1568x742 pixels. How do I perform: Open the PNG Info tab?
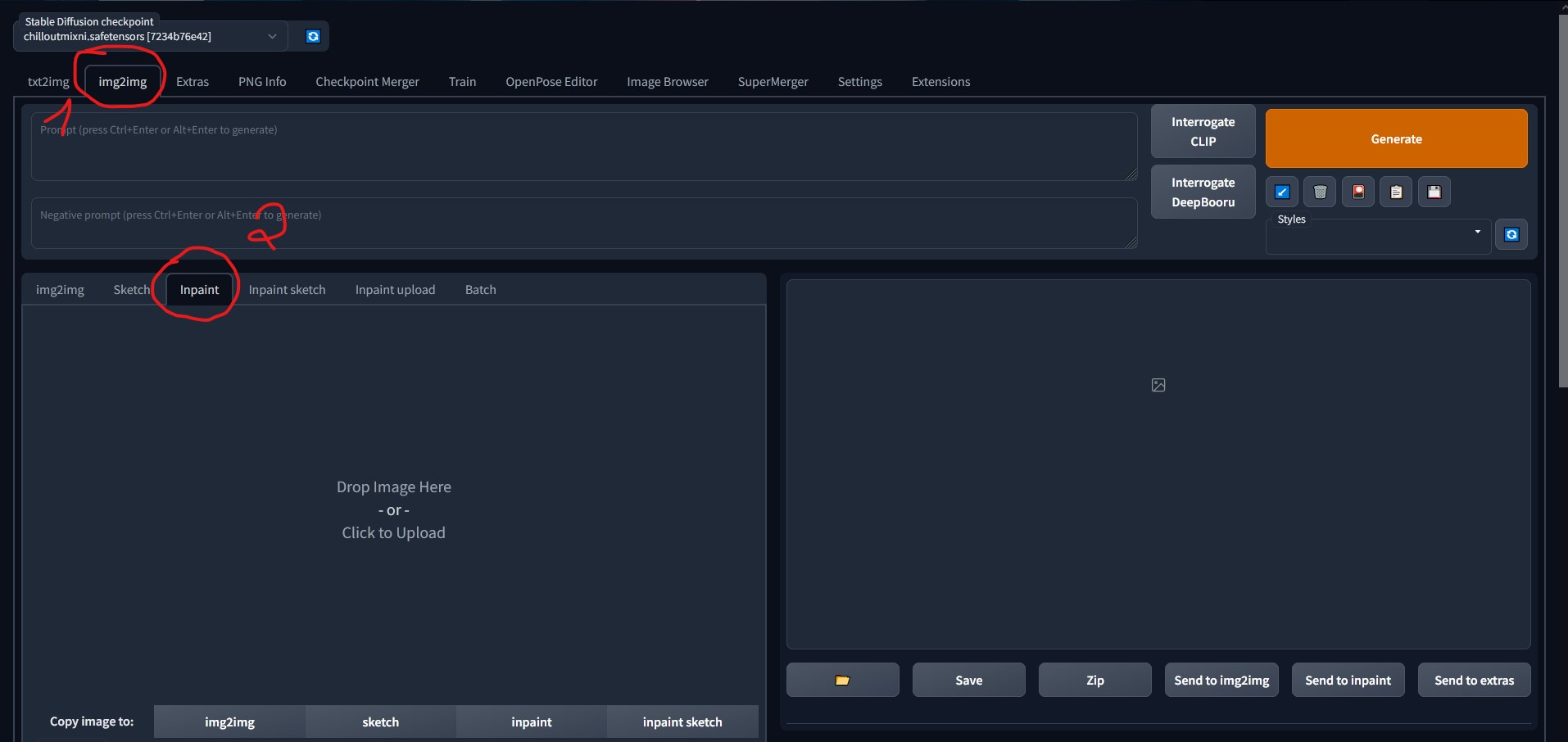coord(262,82)
